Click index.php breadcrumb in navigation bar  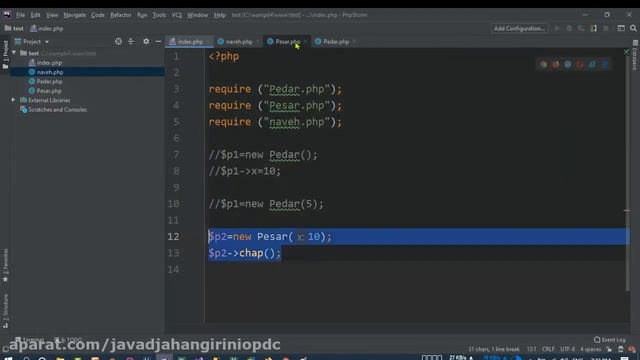click(x=47, y=29)
